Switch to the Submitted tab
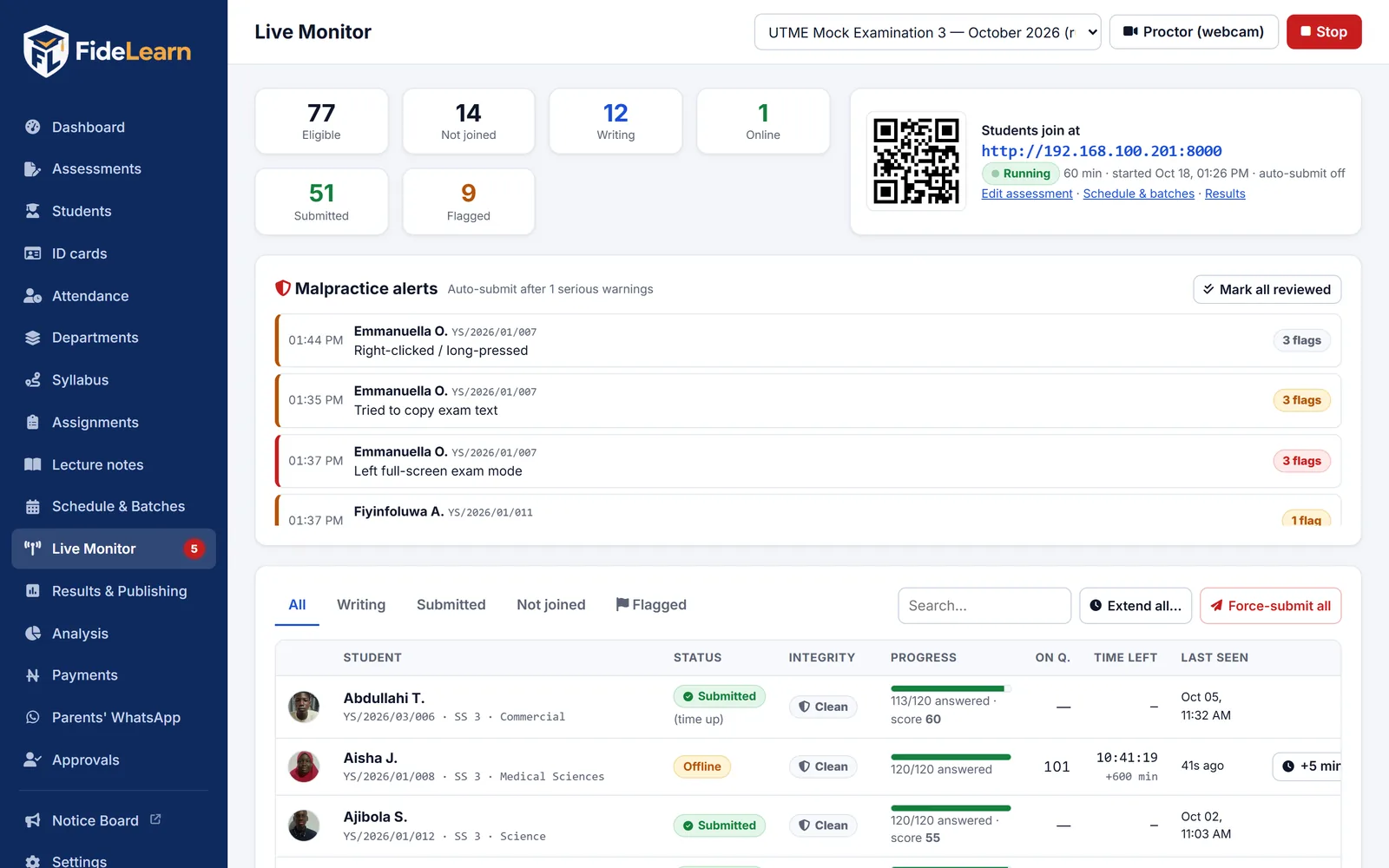Viewport: 1389px width, 868px height. coord(451,605)
